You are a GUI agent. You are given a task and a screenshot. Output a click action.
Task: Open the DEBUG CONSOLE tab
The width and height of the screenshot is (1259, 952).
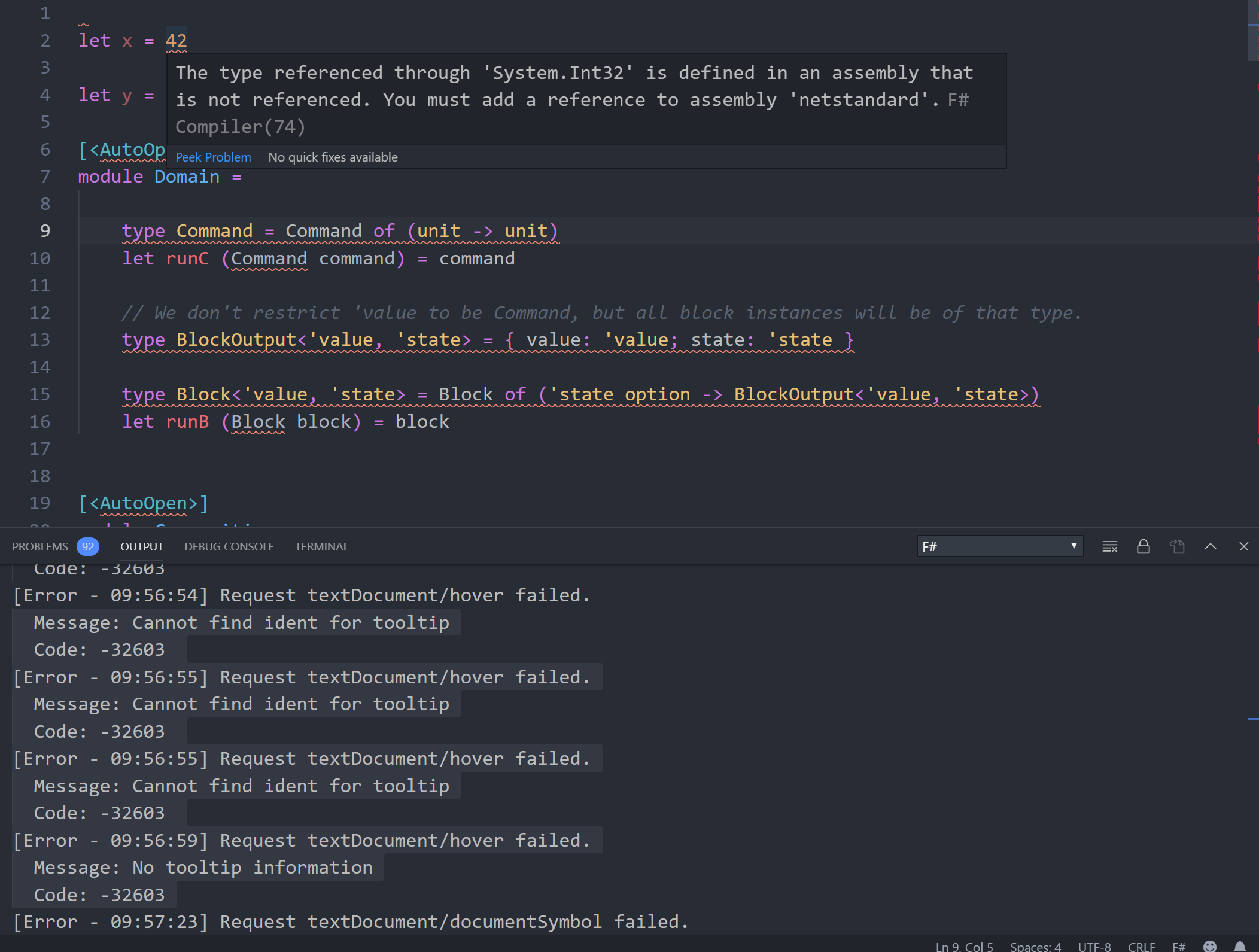click(229, 546)
